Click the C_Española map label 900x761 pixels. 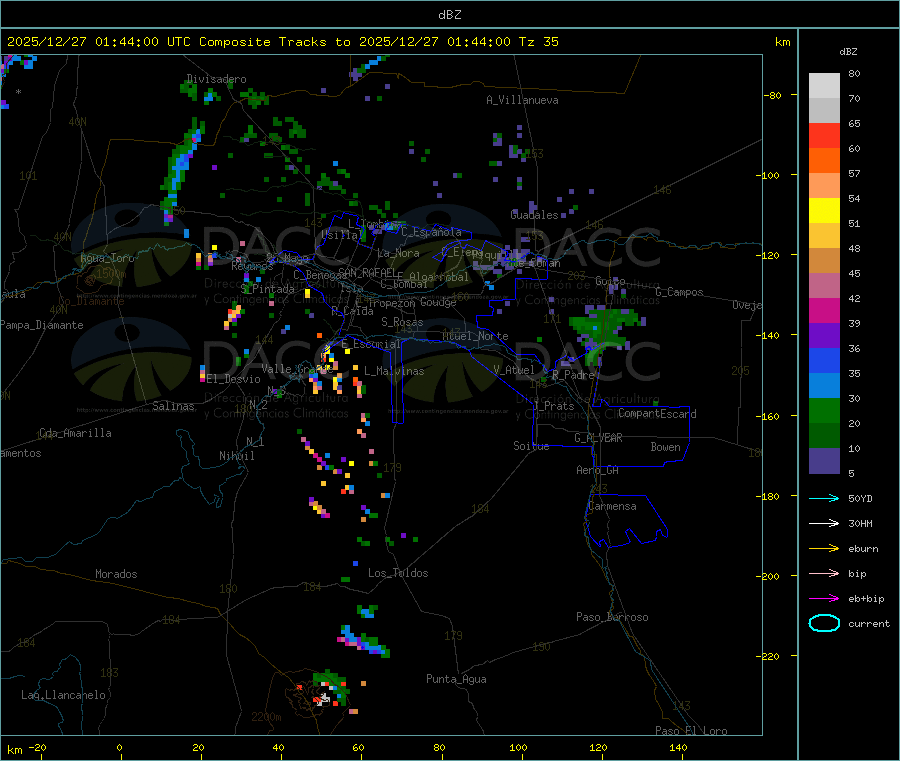coord(431,232)
